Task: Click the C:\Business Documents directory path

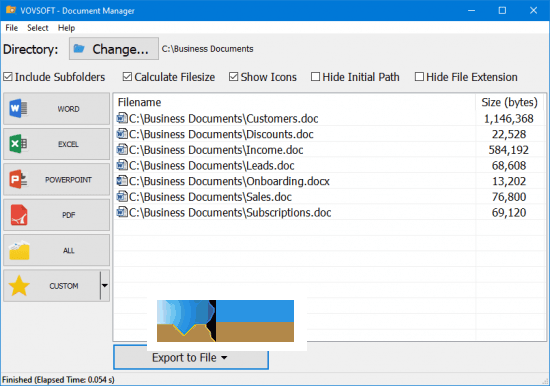Action: (x=207, y=48)
